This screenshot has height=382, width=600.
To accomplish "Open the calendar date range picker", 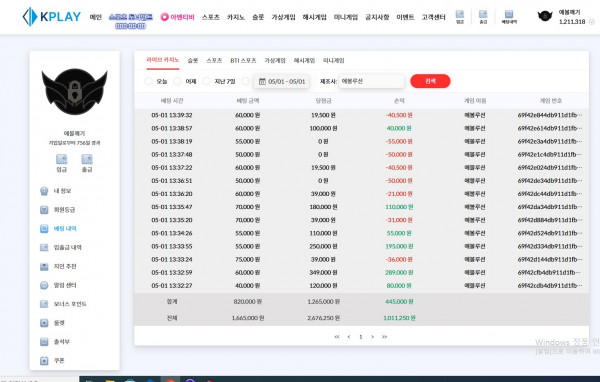I will click(282, 81).
